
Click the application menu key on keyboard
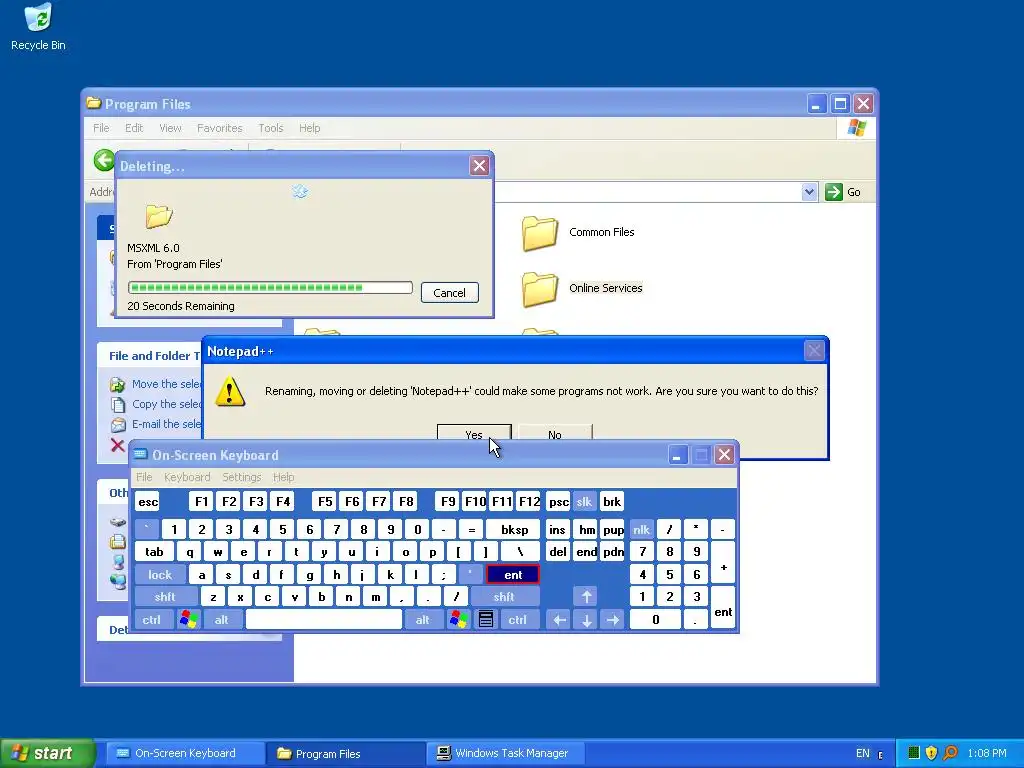pyautogui.click(x=485, y=619)
